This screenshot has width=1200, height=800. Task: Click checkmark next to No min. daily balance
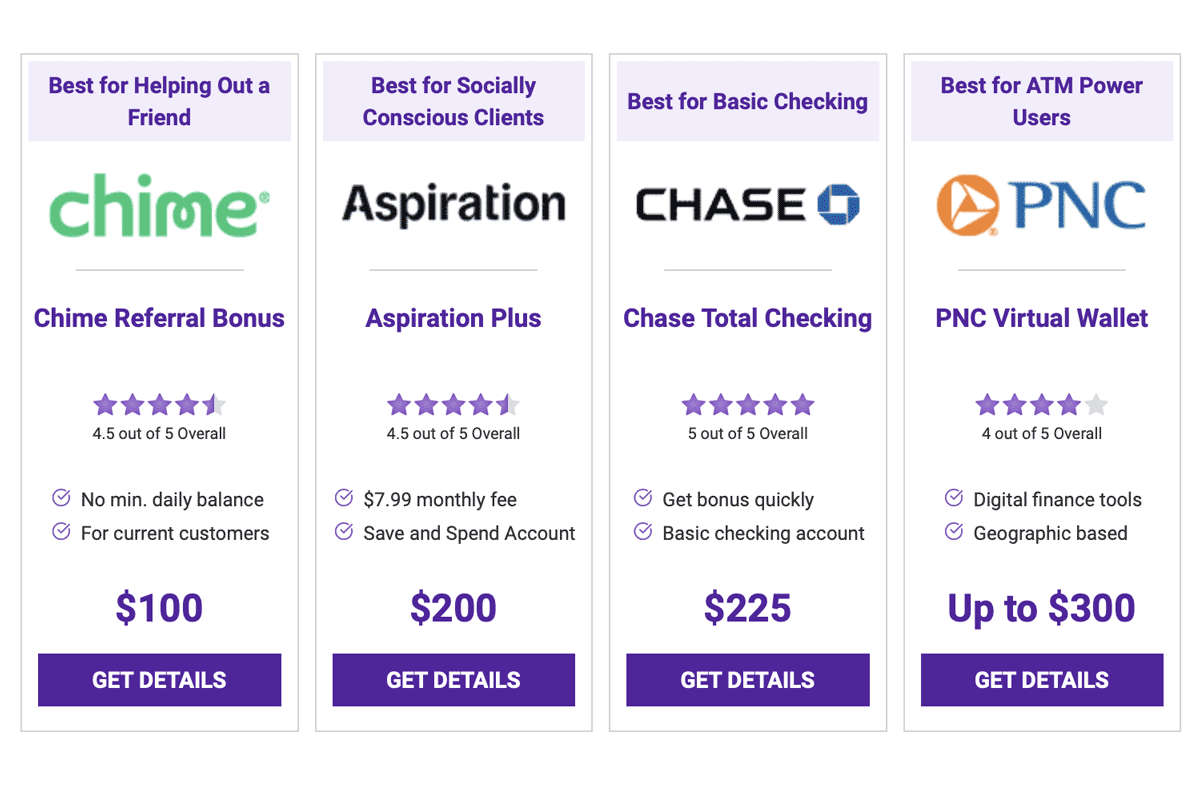(61, 498)
